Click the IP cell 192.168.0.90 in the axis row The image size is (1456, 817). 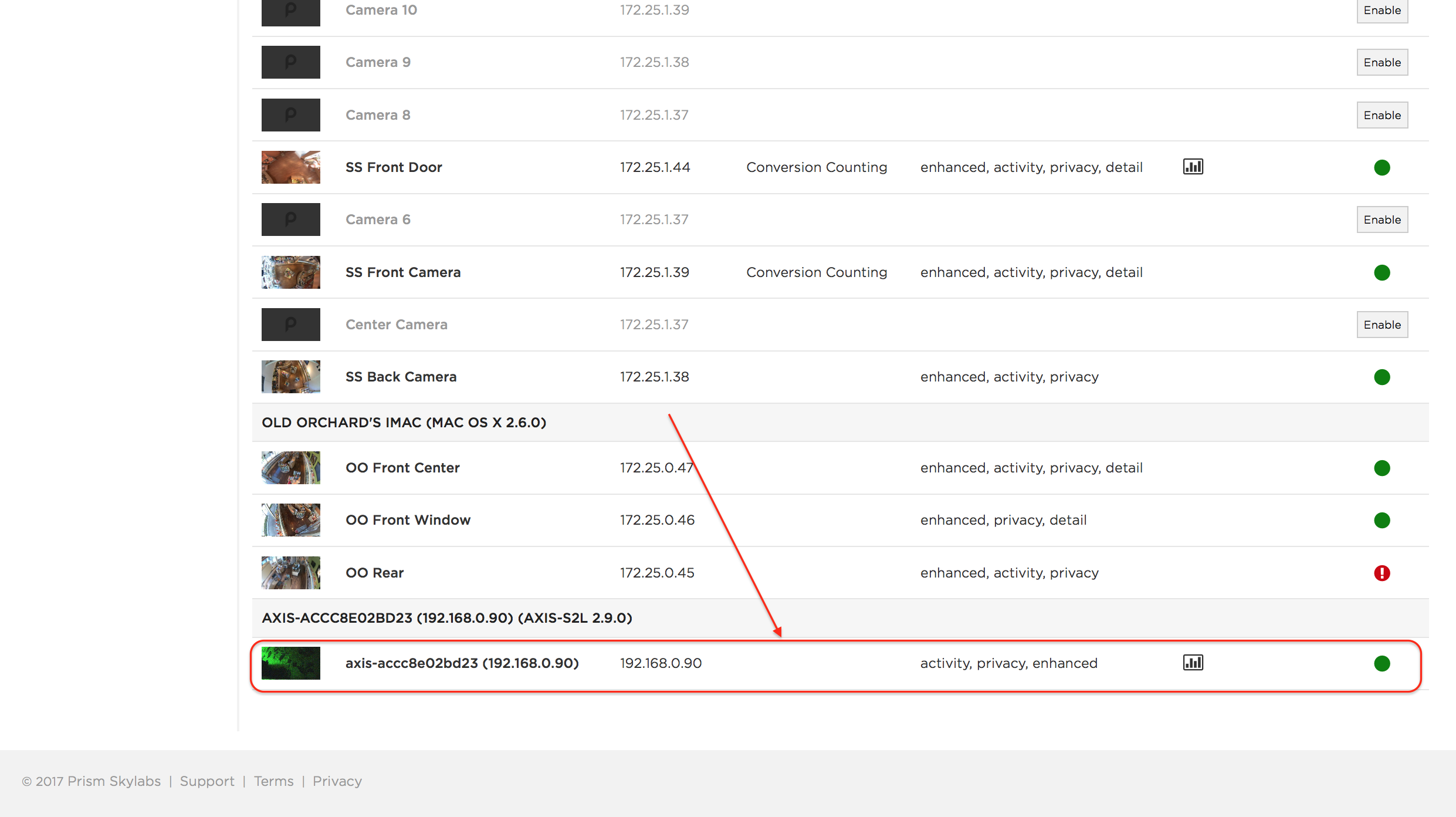pos(661,663)
